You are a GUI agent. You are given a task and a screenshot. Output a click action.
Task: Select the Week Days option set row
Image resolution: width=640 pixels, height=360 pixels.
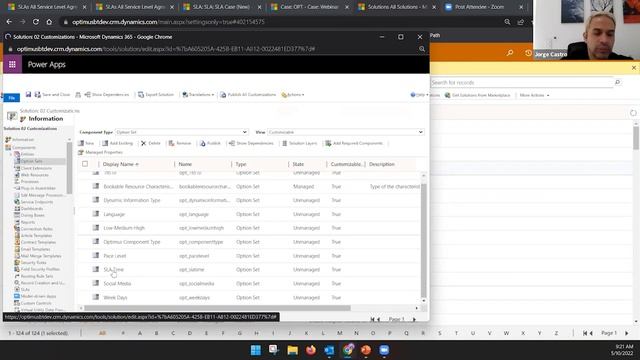249,297
